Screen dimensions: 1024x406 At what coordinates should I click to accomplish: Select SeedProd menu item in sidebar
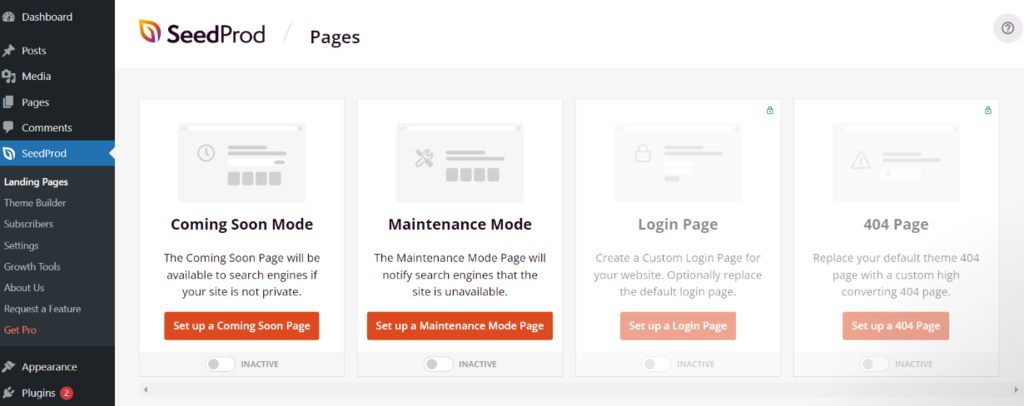57,153
